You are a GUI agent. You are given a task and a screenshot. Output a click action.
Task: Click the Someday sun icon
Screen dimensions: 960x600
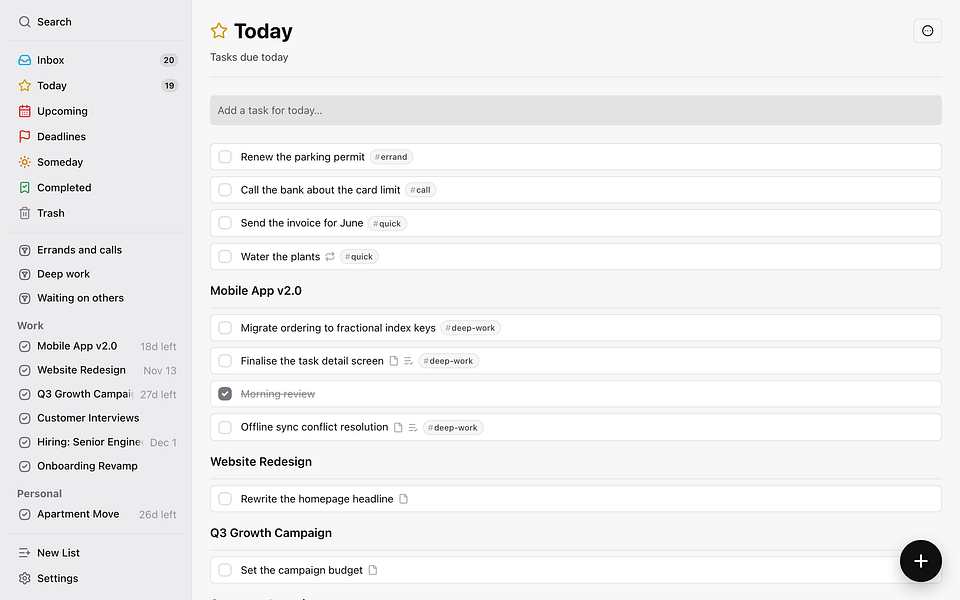24,162
